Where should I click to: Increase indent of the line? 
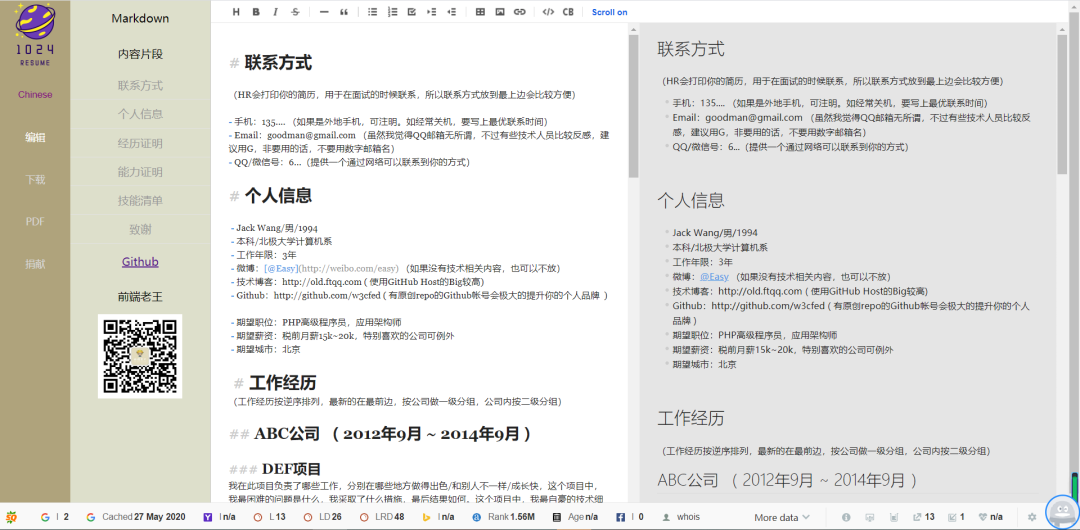coord(432,12)
